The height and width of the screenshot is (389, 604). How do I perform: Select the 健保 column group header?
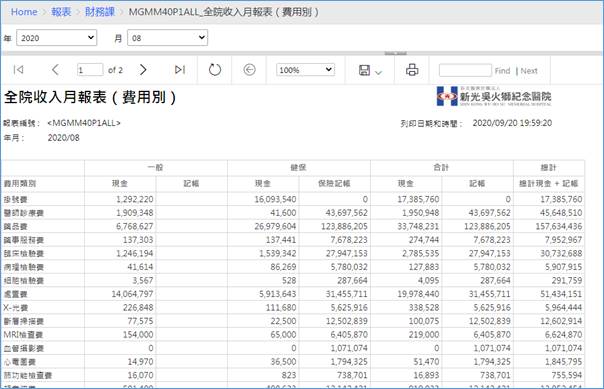pos(298,168)
